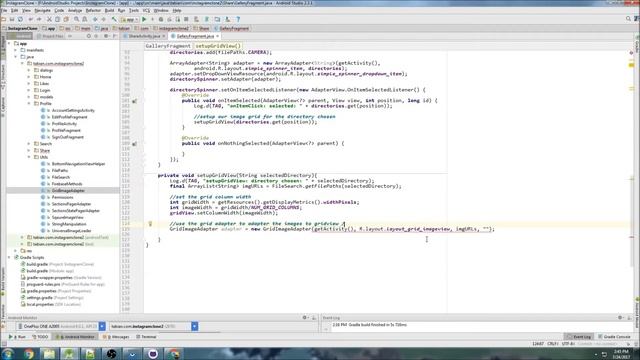Click the Help question mark icon
The height and width of the screenshot is (360, 640).
(238, 19)
